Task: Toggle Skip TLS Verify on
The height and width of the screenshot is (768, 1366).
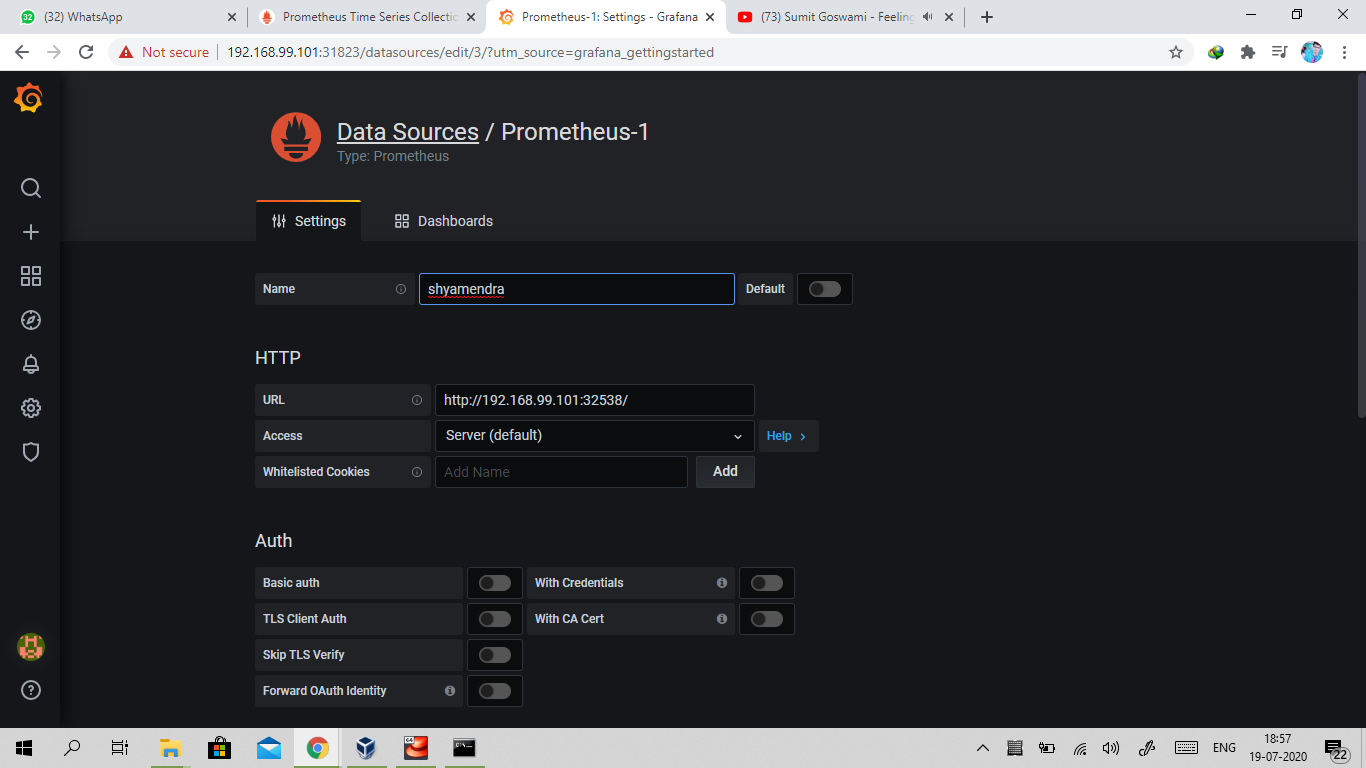Action: click(x=494, y=654)
